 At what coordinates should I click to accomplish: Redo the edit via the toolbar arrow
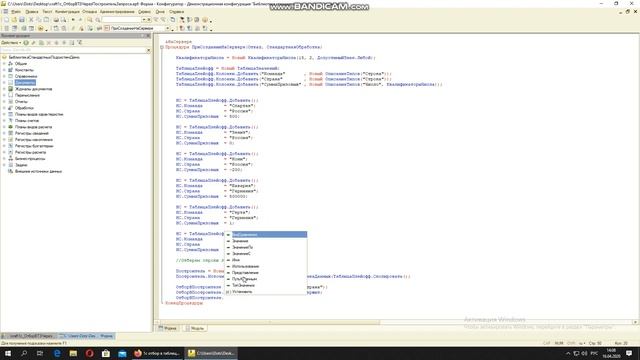click(80, 20)
